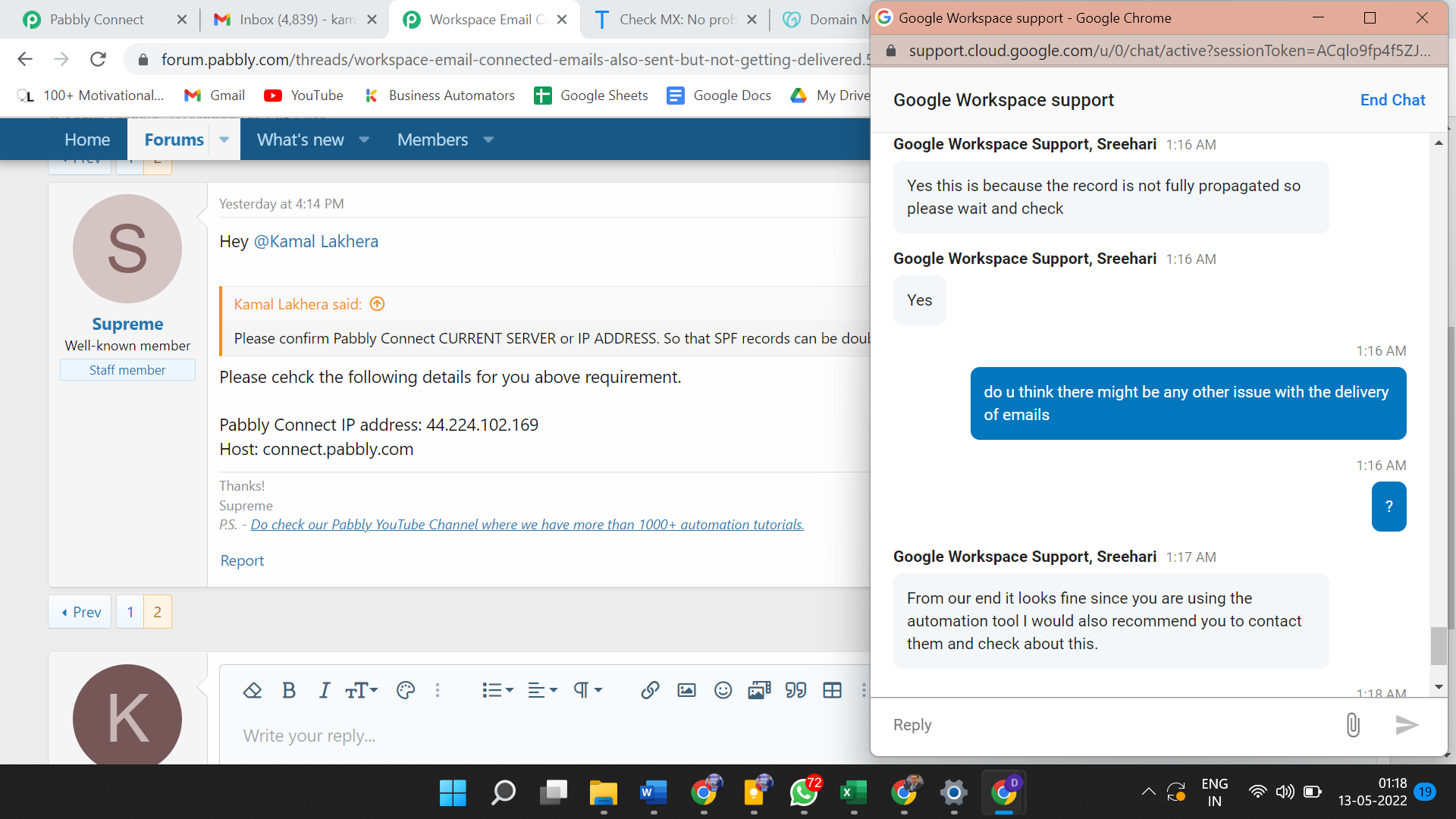Open the Forums navigation tab
The image size is (1456, 819).
click(x=174, y=140)
